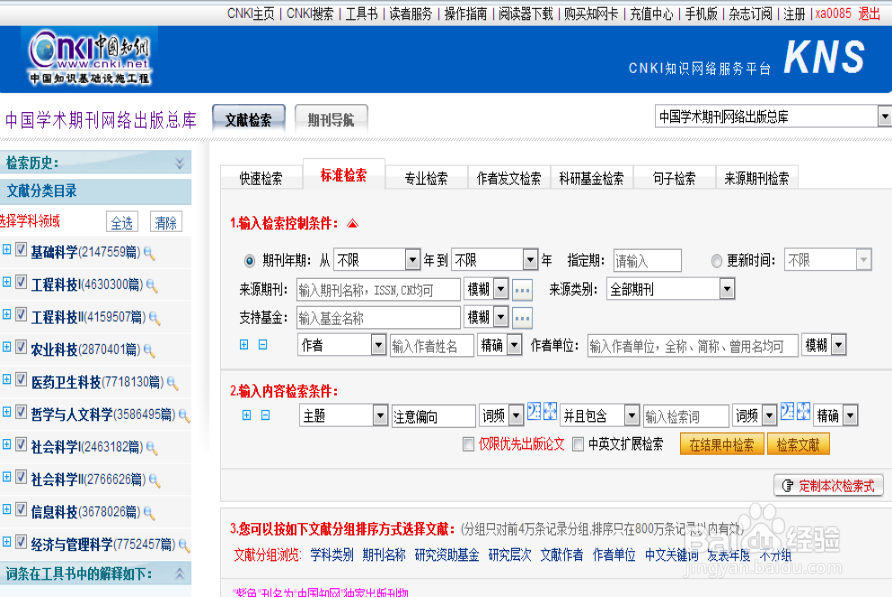The image size is (892, 598).
Task: Click the 定制本次检索式 button
Action: pos(829,486)
